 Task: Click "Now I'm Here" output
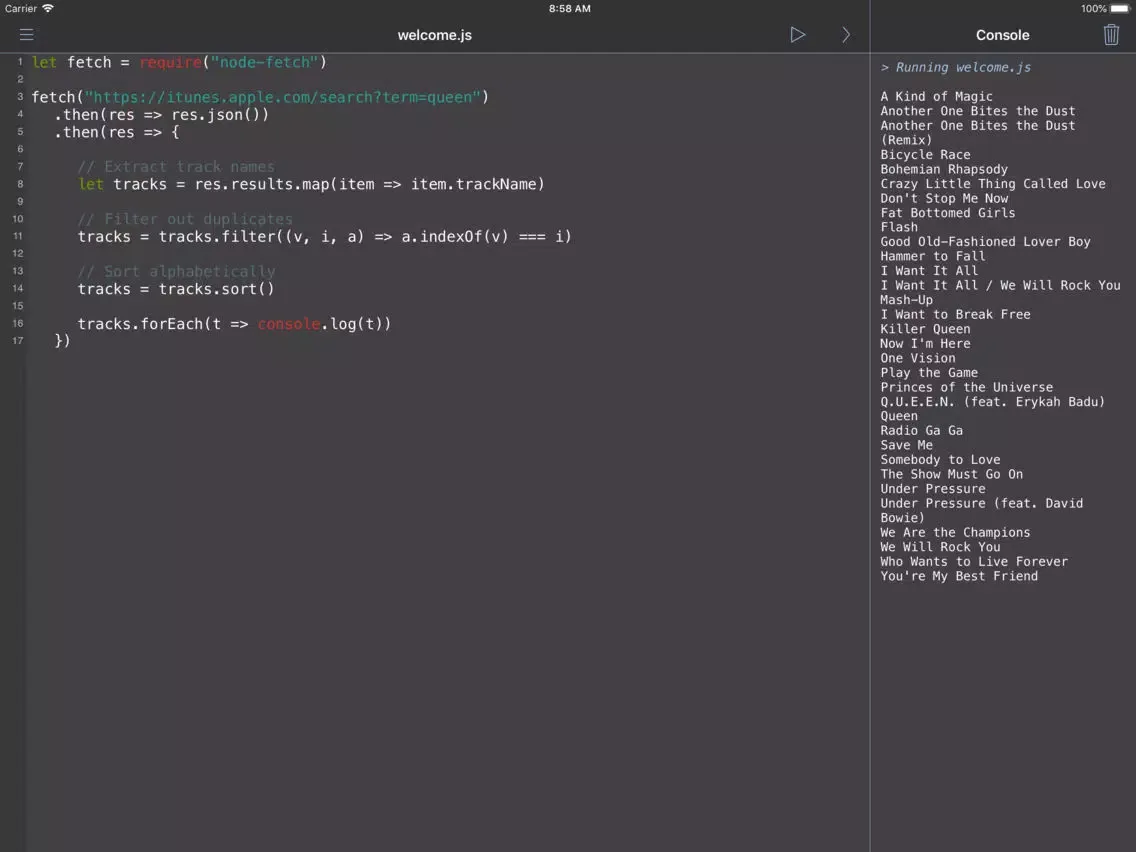click(925, 343)
